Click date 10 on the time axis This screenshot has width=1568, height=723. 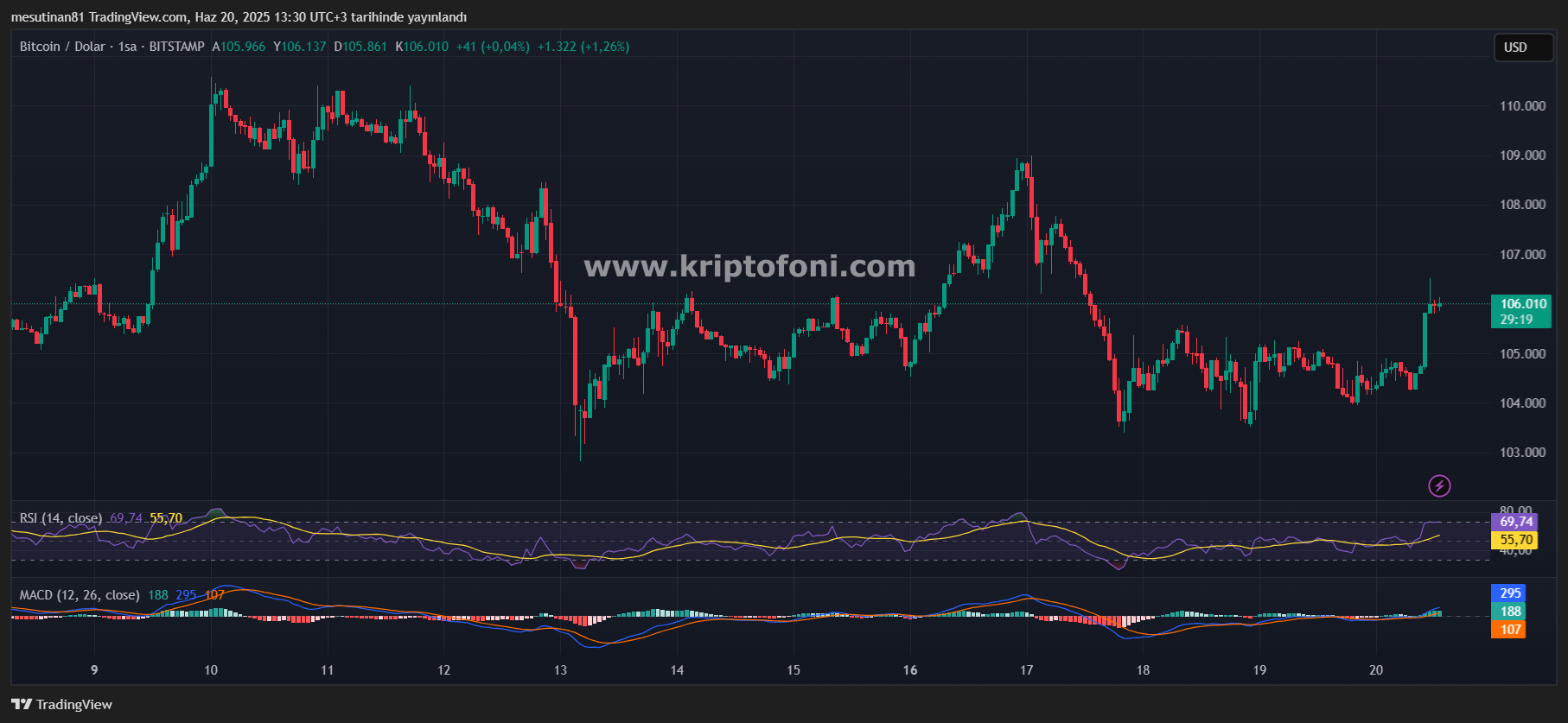211,670
